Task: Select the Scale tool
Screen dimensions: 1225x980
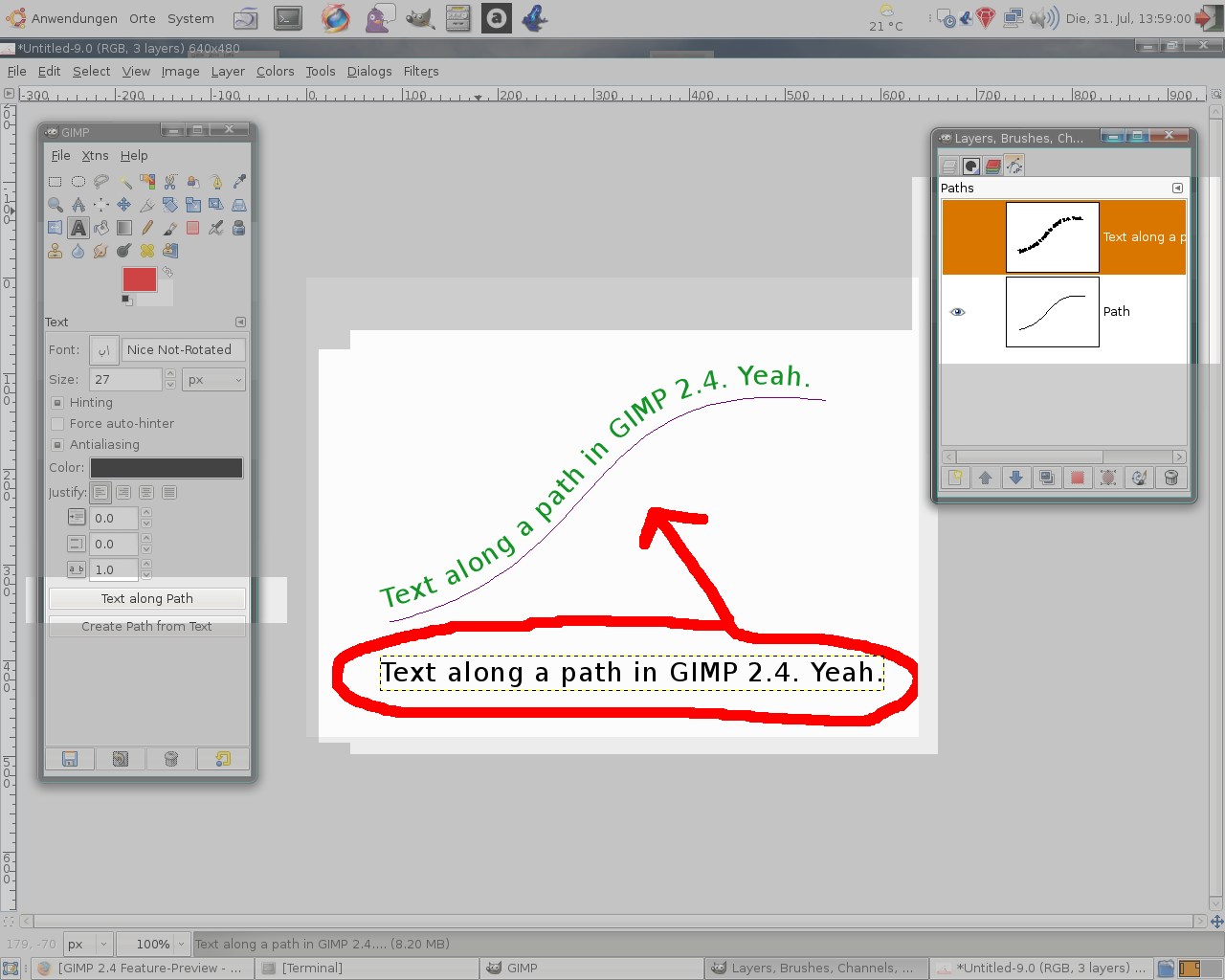Action: (x=193, y=204)
